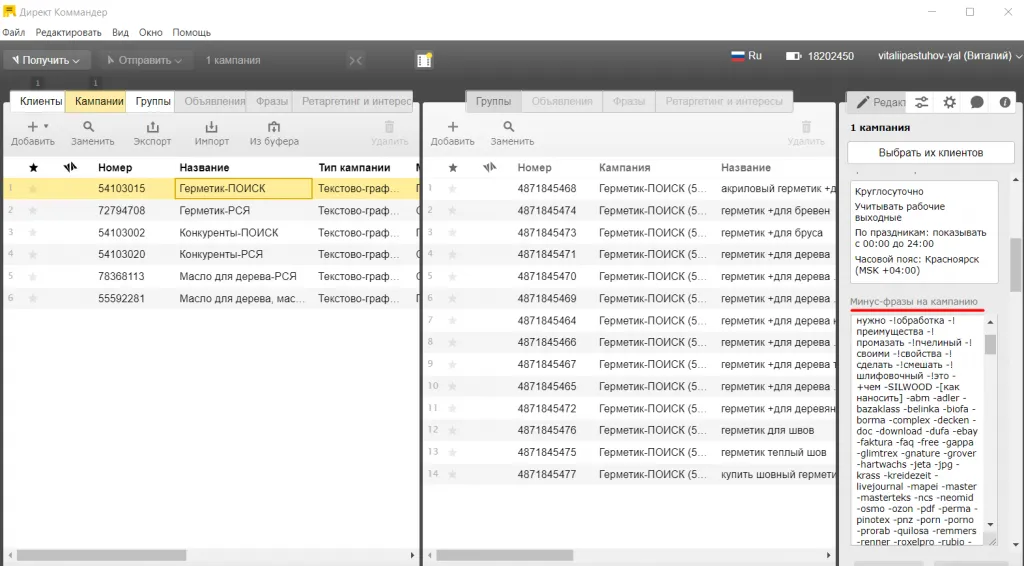This screenshot has height=566, width=1024.
Task: Toggle star for Герметик-РСЯ campaign row
Action: [x=33, y=211]
